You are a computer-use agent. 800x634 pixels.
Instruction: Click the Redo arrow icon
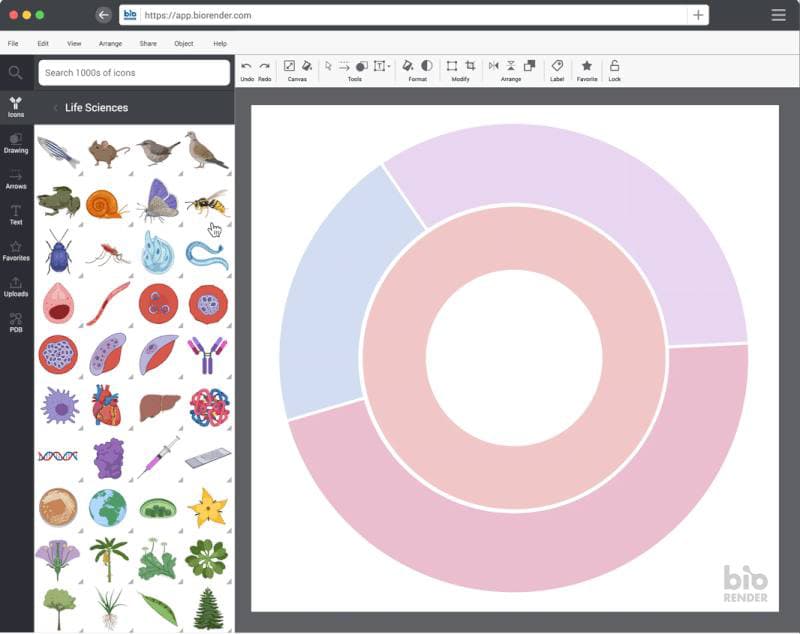tap(264, 66)
